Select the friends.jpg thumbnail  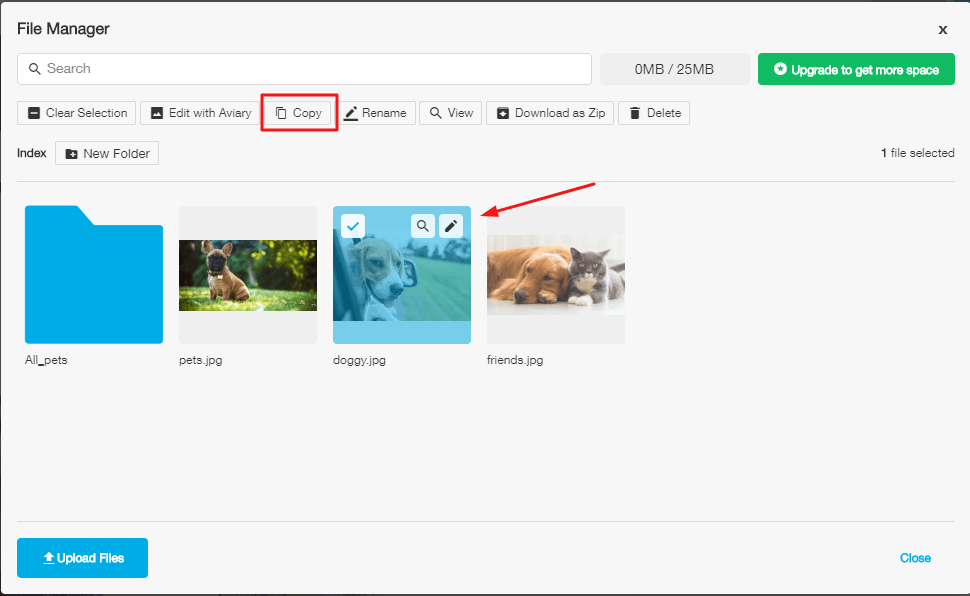556,275
